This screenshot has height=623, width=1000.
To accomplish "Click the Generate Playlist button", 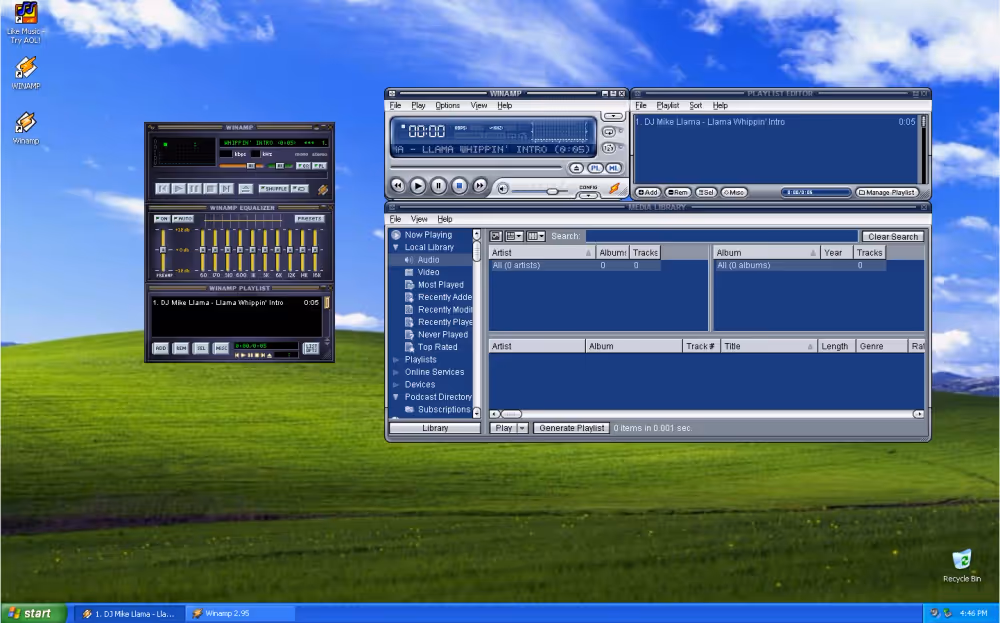I will 570,428.
